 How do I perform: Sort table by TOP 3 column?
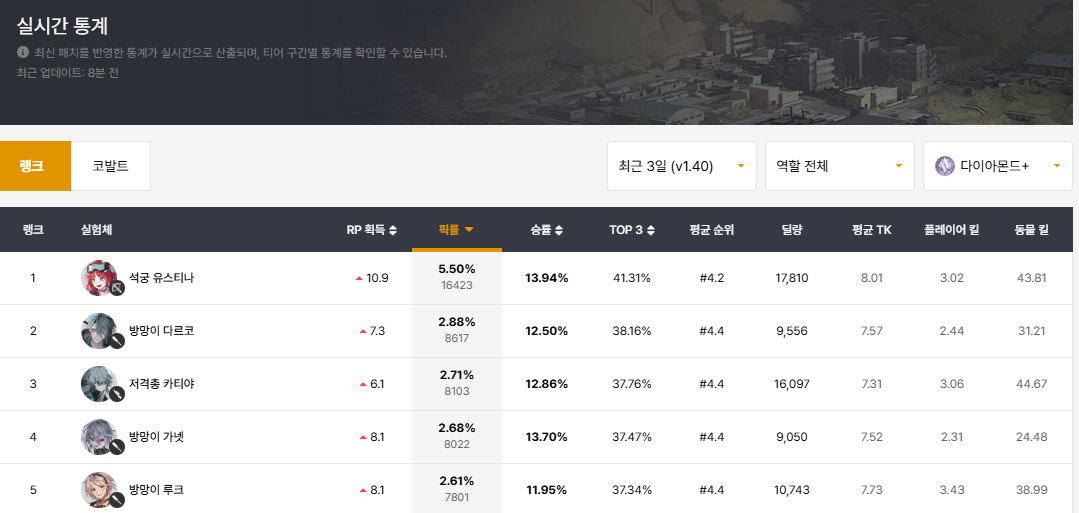pos(632,230)
